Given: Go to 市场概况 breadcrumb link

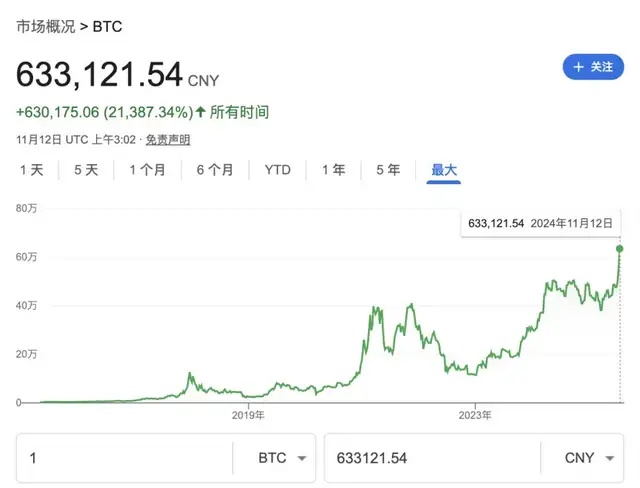Looking at the screenshot, I should (46, 27).
